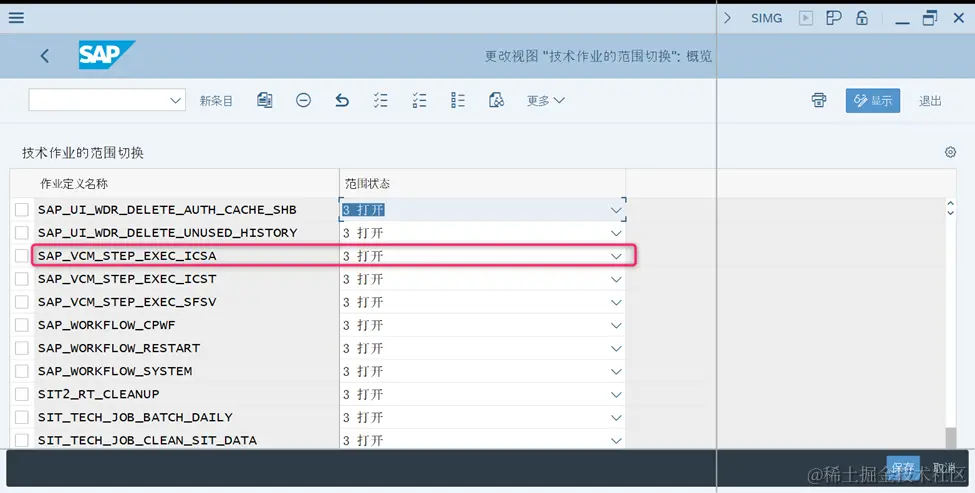This screenshot has width=975, height=493.
Task: Click the delete (minus circle) icon
Action: tap(303, 100)
